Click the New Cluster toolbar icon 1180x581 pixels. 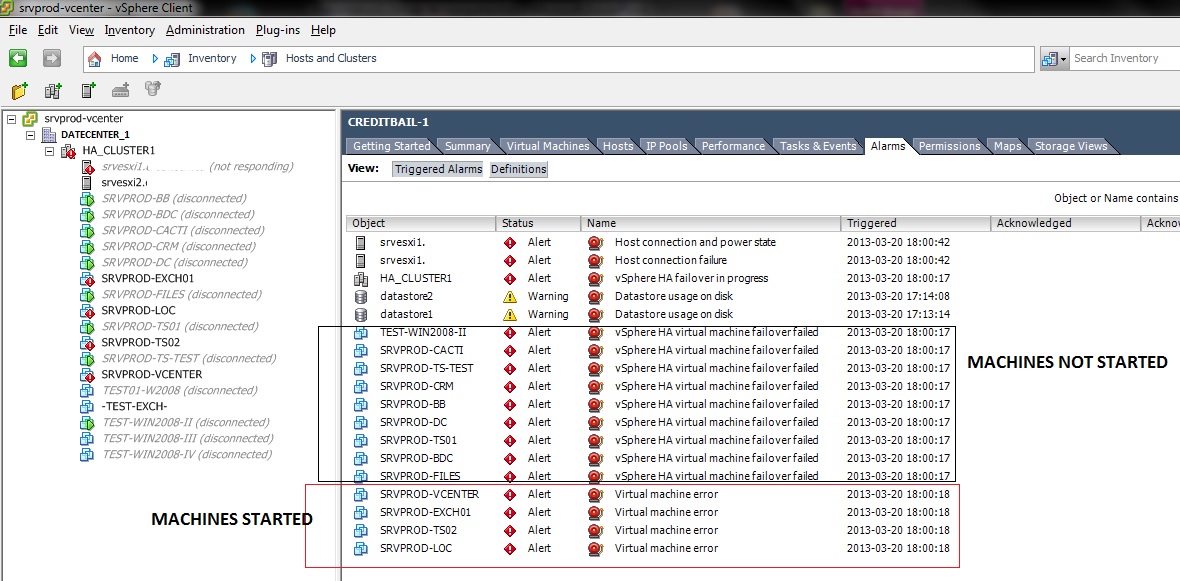53,91
